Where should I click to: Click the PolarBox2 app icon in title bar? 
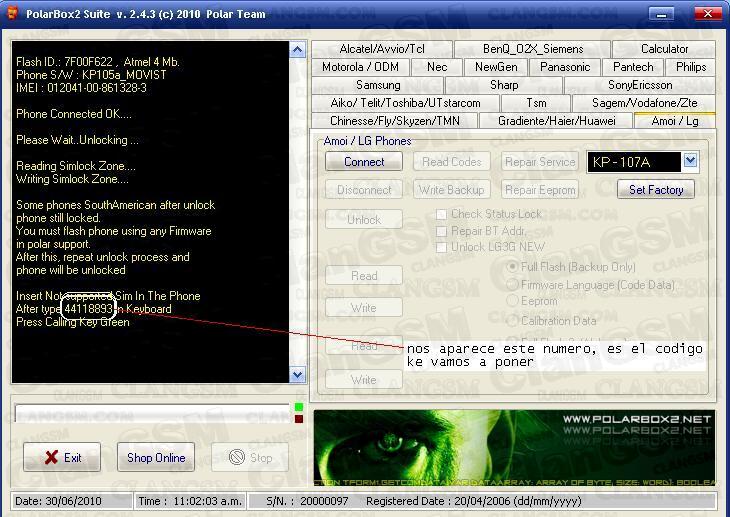(12, 13)
